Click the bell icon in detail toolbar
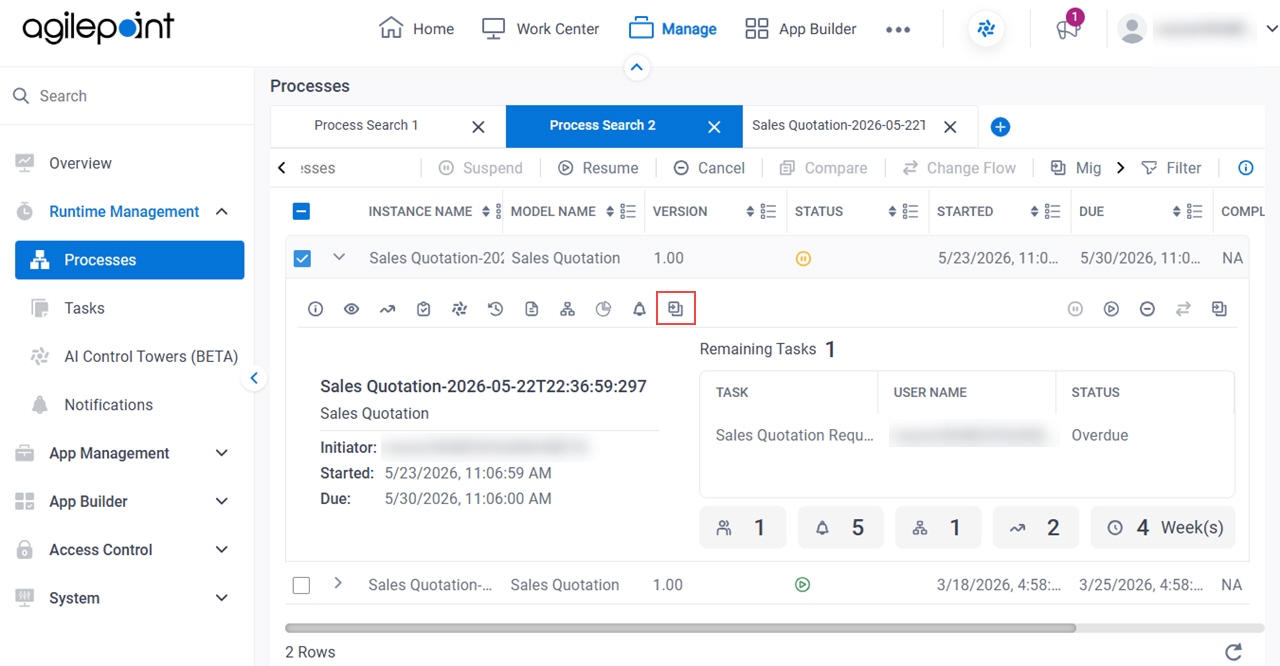Viewport: 1280px width, 666px height. [639, 309]
